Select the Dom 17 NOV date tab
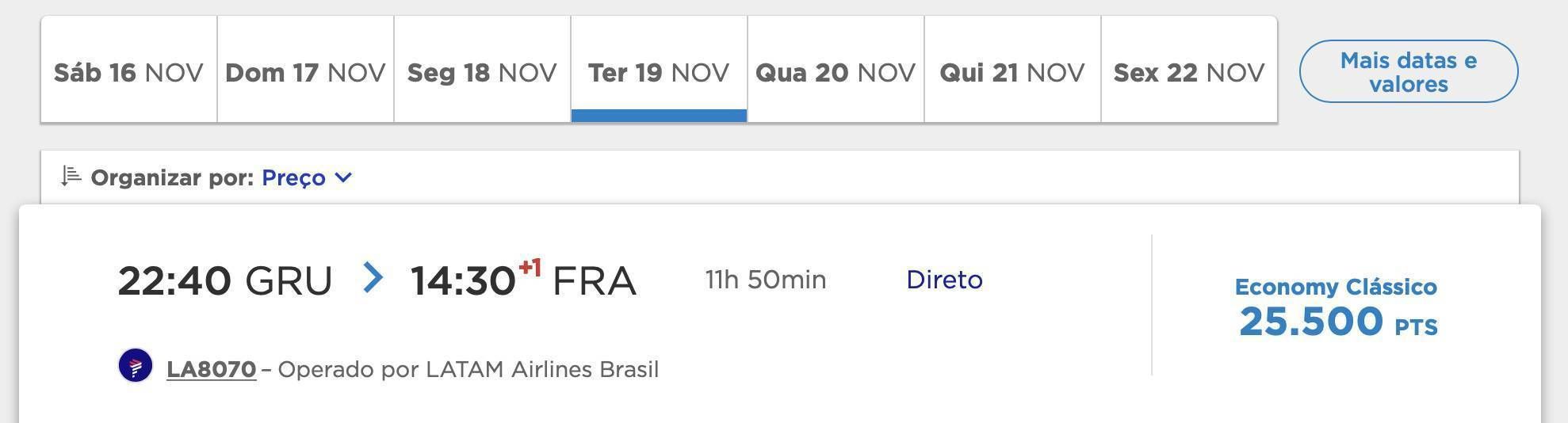The image size is (1568, 423). (305, 70)
